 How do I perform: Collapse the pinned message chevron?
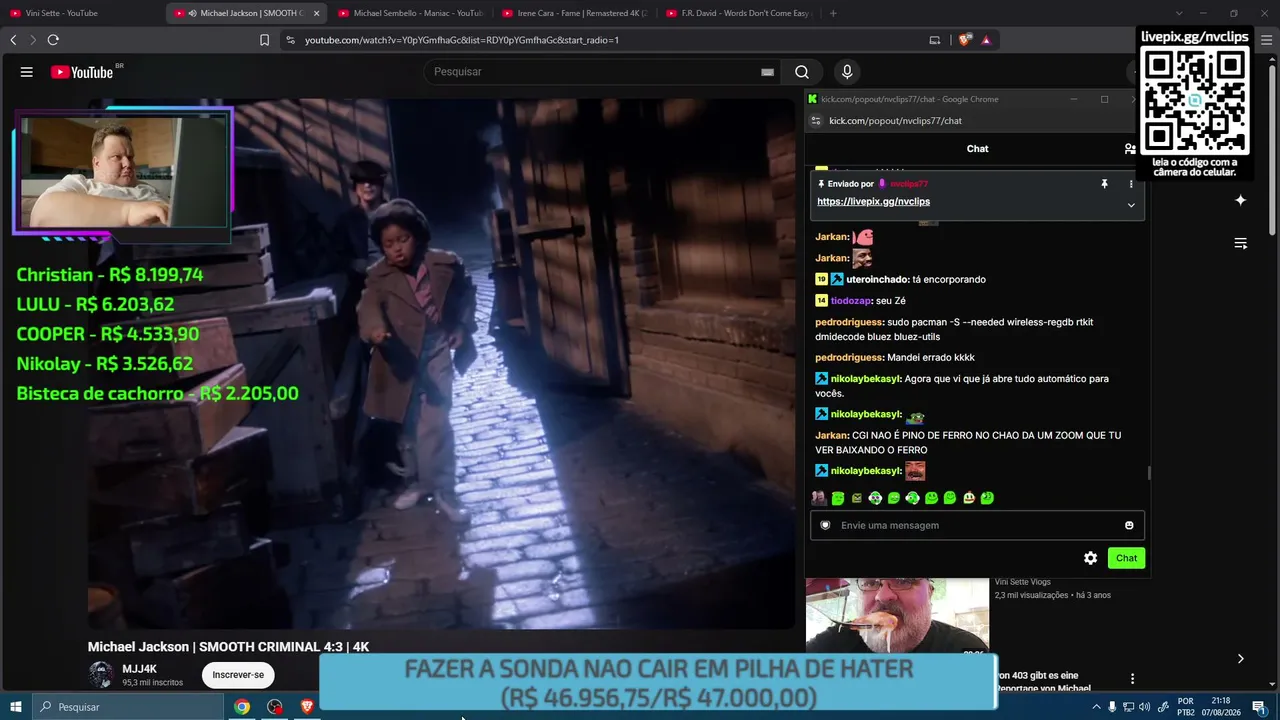click(x=1131, y=205)
